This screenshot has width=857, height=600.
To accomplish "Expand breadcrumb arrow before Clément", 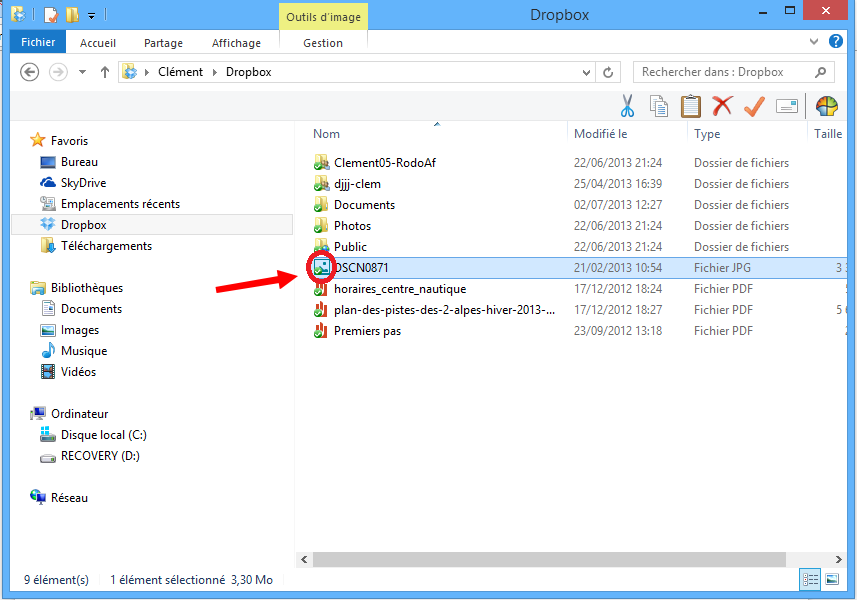I will pos(146,72).
